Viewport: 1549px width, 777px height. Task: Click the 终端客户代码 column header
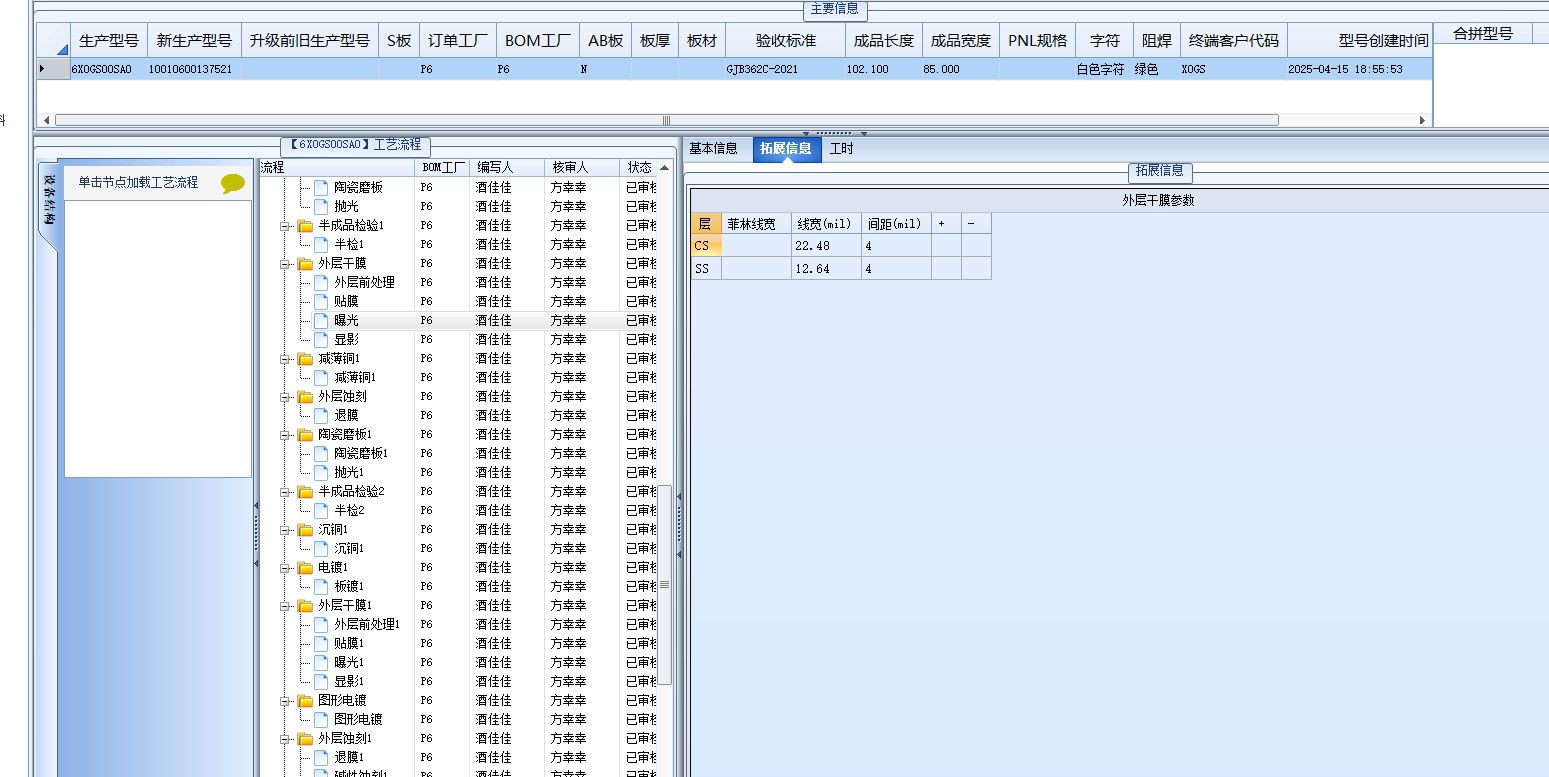[1234, 41]
